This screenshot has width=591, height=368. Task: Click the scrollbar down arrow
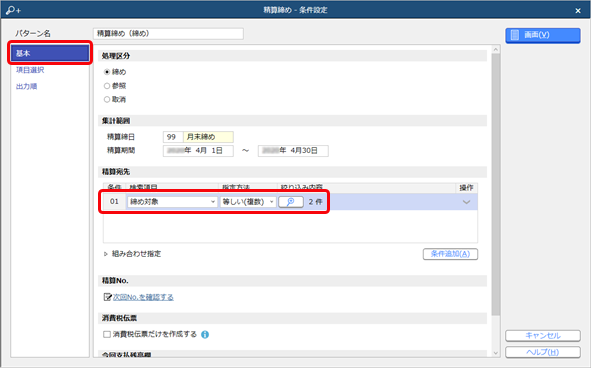(x=496, y=353)
